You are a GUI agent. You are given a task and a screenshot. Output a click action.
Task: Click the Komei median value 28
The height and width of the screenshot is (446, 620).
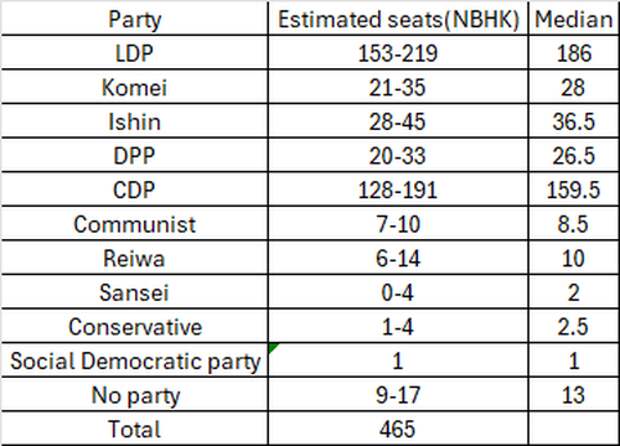[574, 87]
